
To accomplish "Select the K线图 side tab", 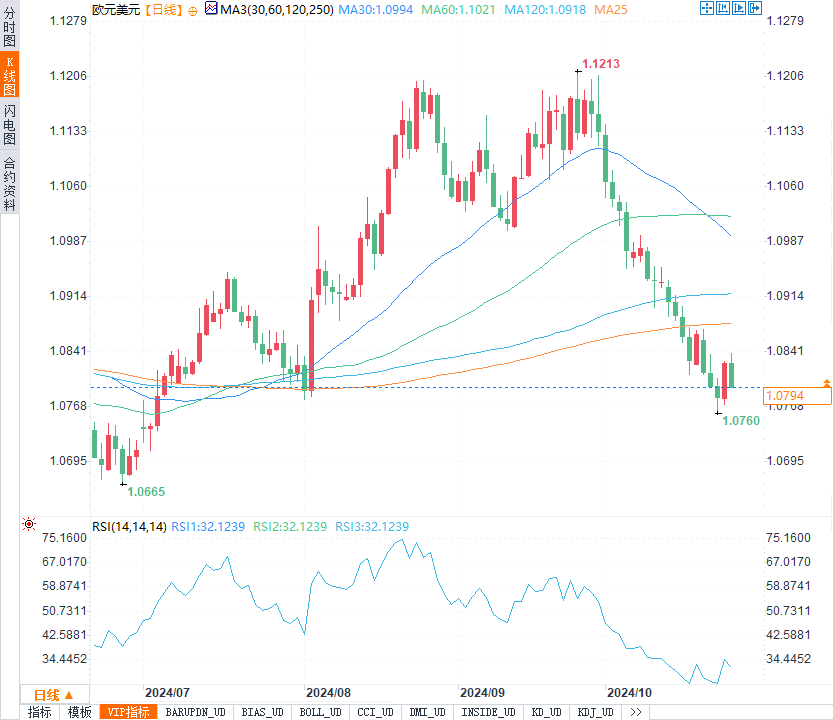I will (9, 77).
